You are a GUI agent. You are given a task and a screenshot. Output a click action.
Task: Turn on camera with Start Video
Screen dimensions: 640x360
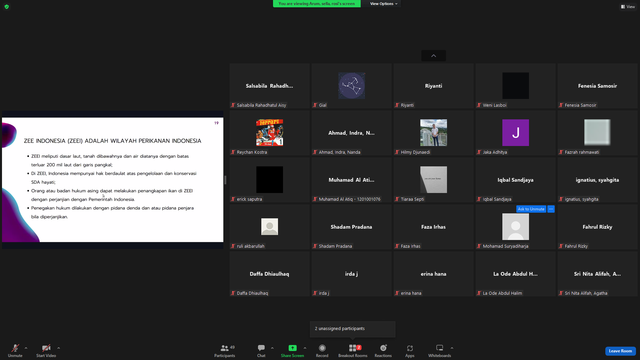[x=46, y=348]
